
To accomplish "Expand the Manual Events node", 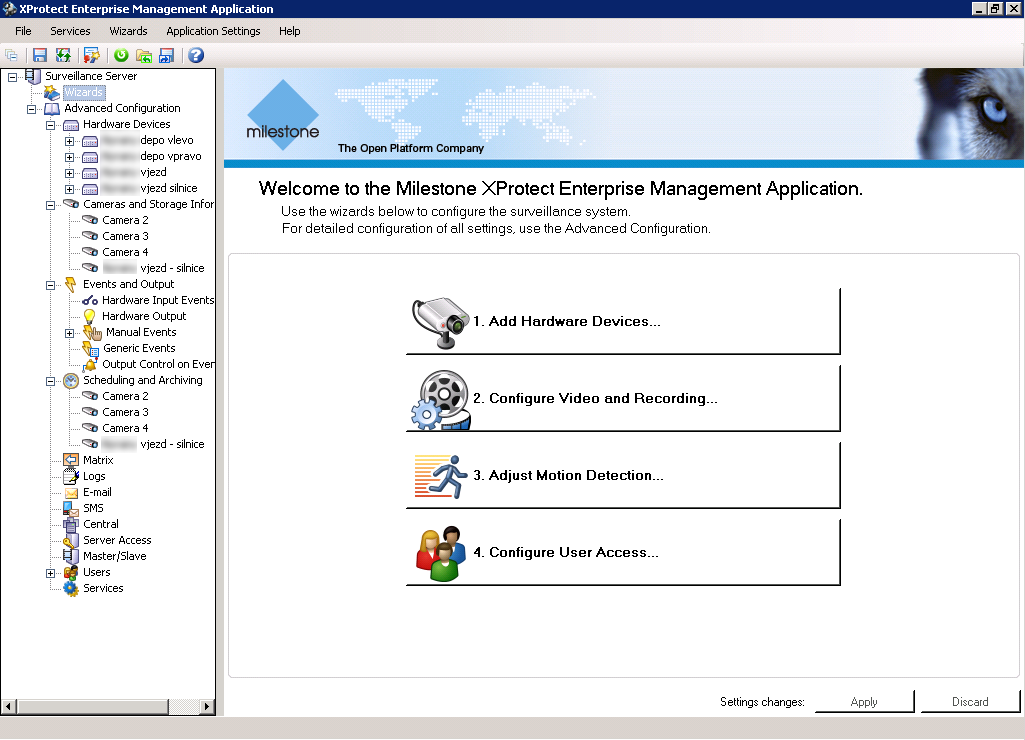I will click(69, 333).
